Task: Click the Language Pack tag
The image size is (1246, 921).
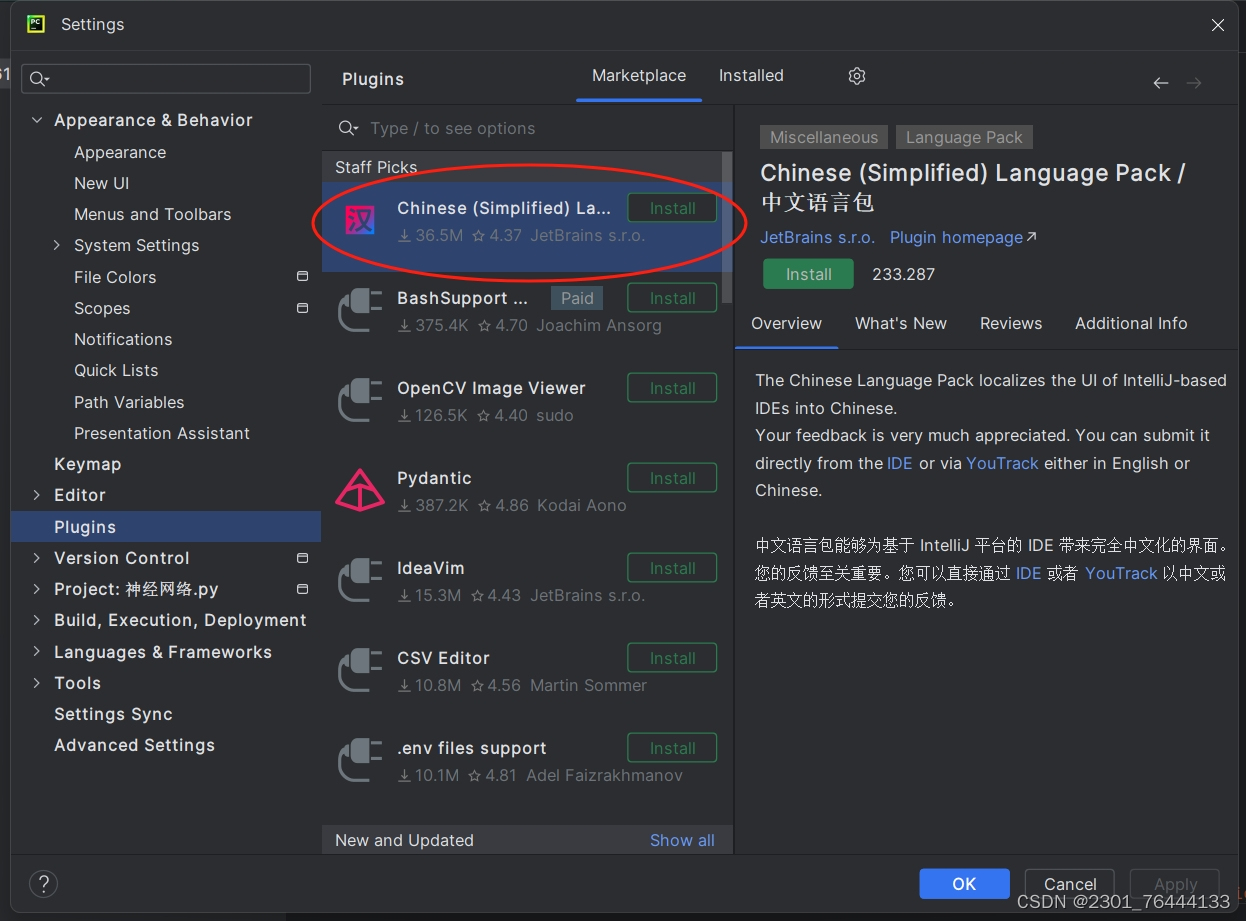Action: point(964,137)
